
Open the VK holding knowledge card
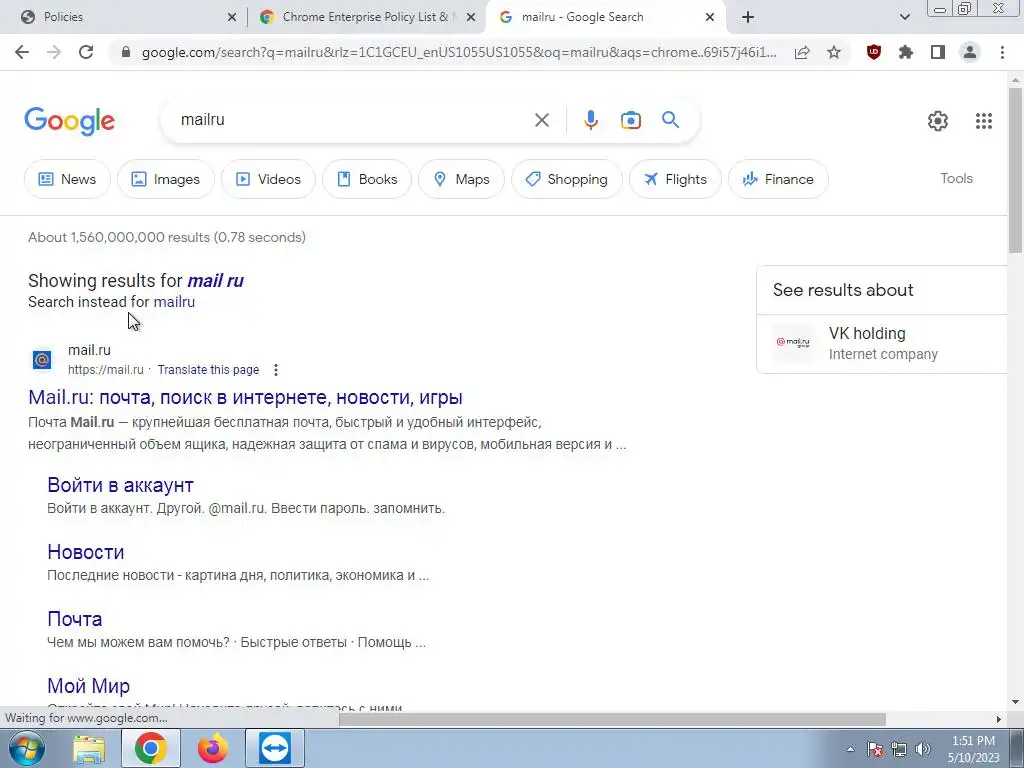pyautogui.click(x=883, y=344)
